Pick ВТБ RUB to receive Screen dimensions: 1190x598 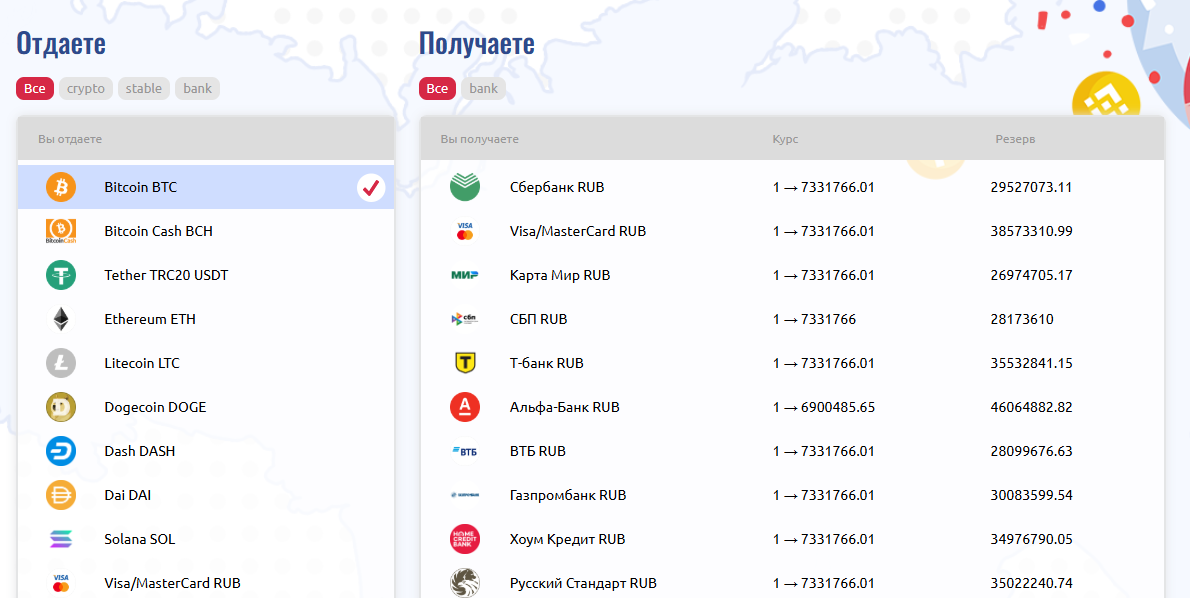(x=792, y=451)
